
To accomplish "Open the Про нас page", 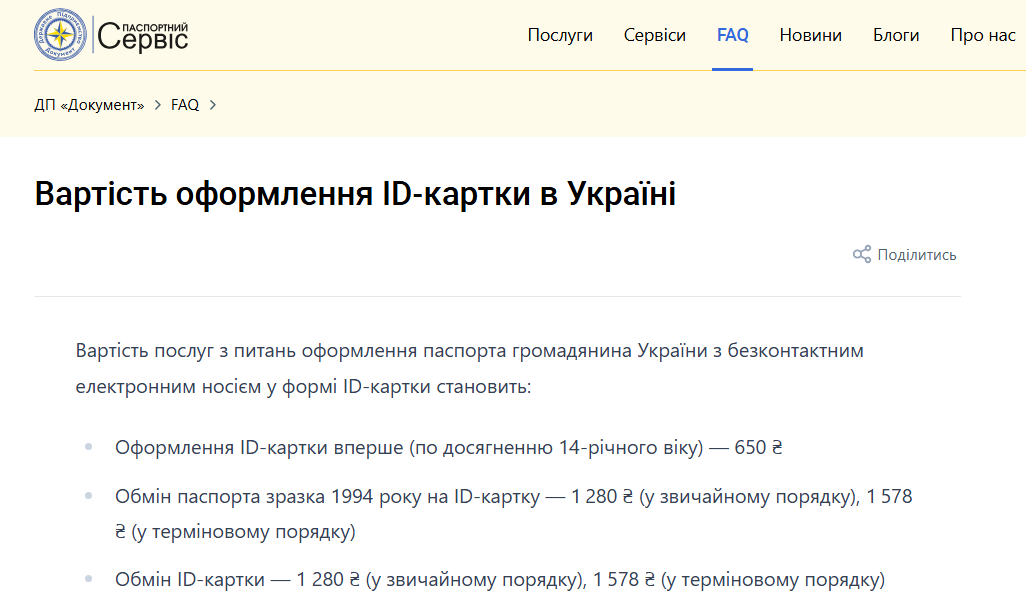I will (x=981, y=34).
